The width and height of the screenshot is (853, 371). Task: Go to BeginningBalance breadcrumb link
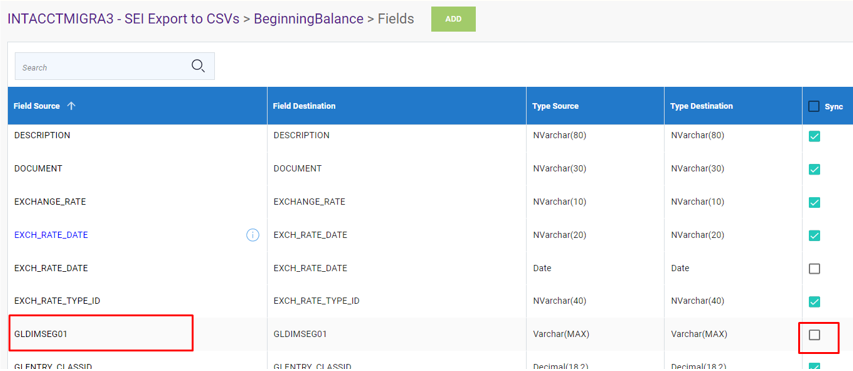pyautogui.click(x=308, y=19)
